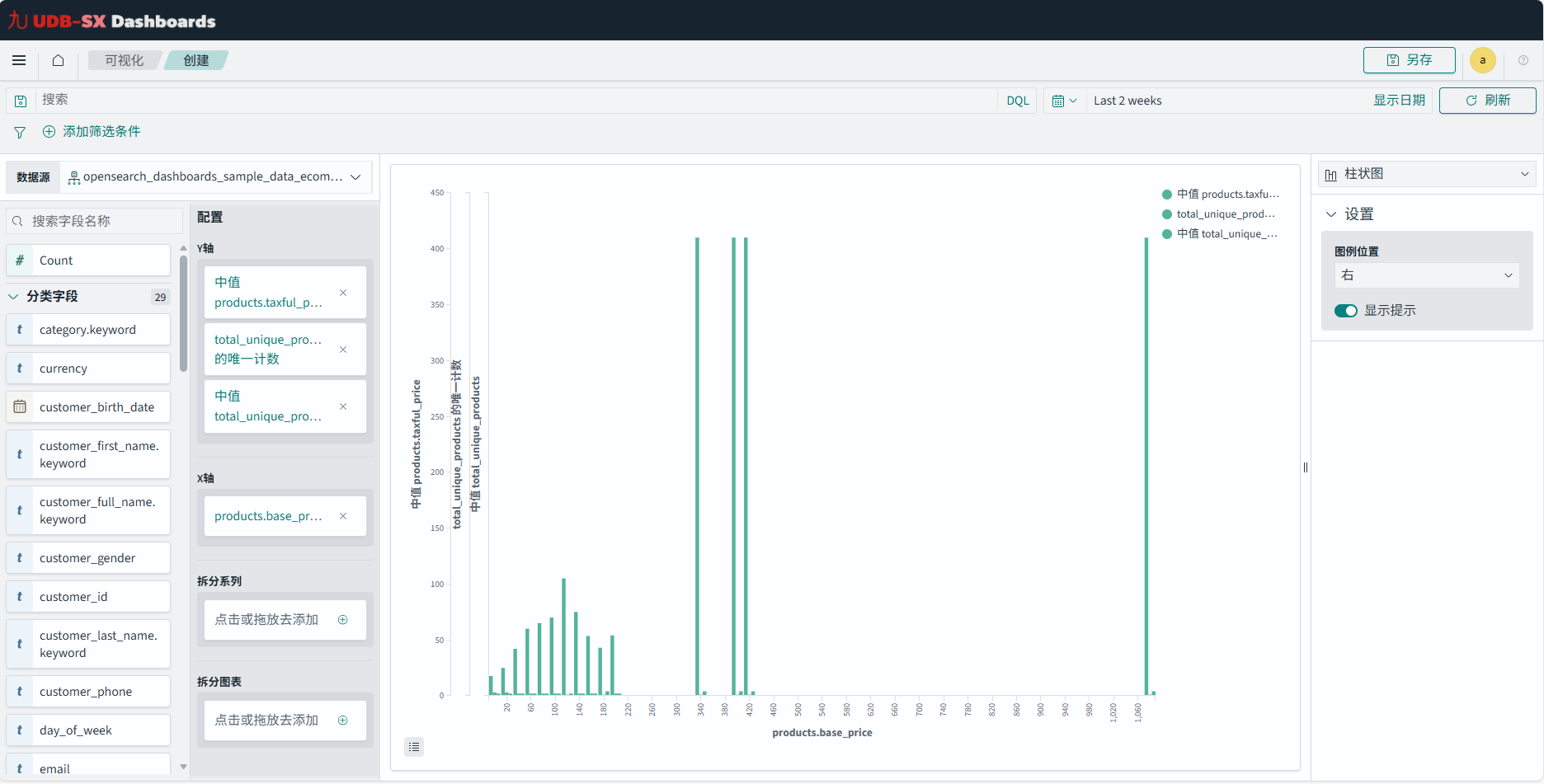Remove products.base_price field from X axis
Viewport: 1544px width, 784px height.
point(343,516)
